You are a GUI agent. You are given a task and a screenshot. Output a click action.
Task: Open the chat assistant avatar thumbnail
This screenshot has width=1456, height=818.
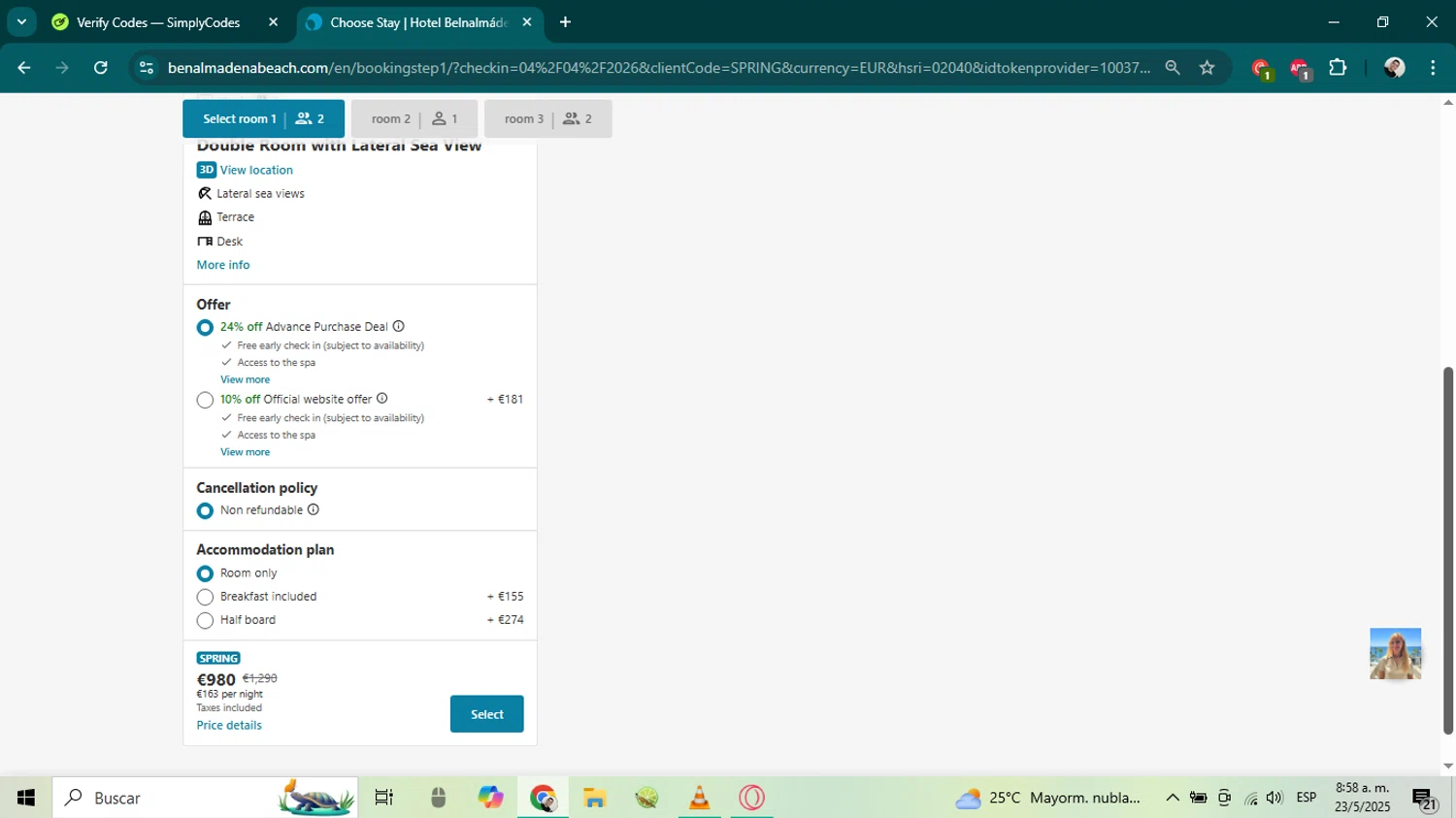(1396, 654)
